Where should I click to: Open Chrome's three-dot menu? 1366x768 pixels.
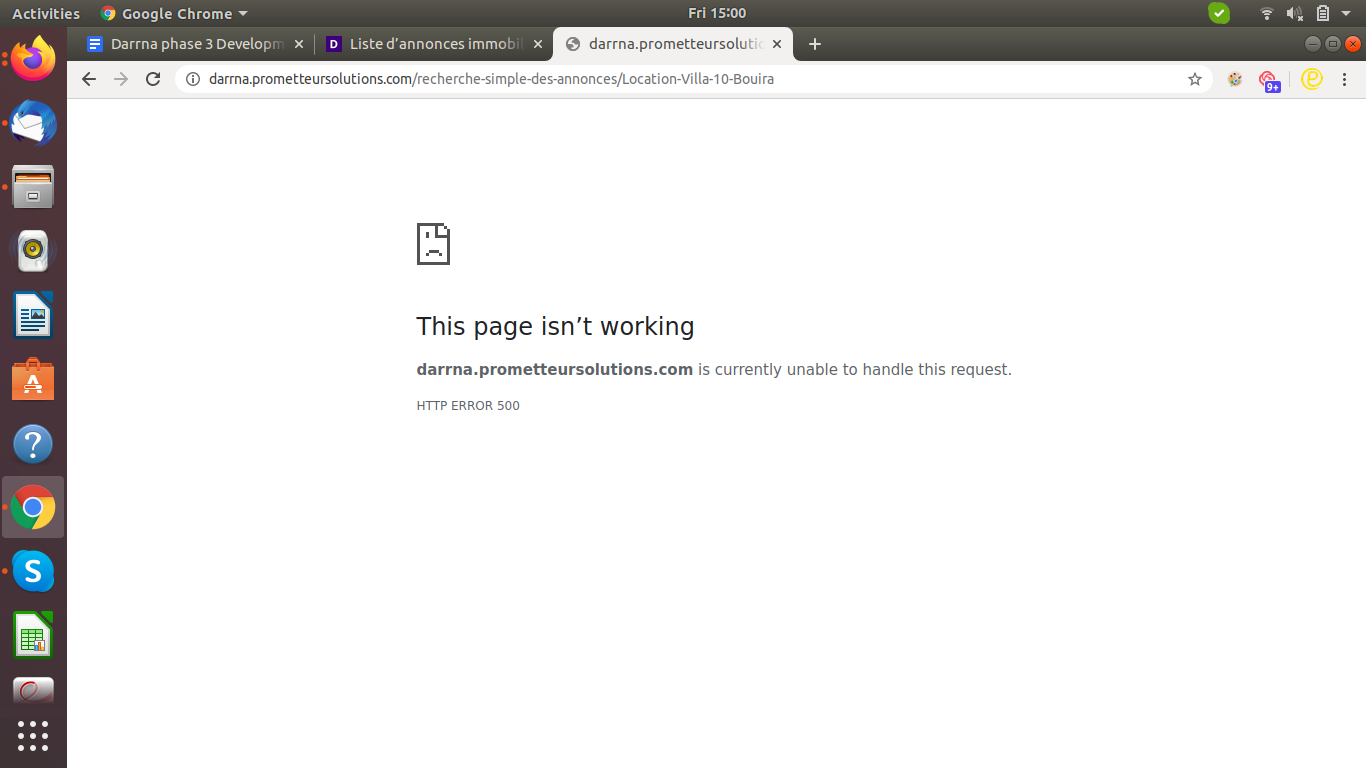pos(1345,79)
